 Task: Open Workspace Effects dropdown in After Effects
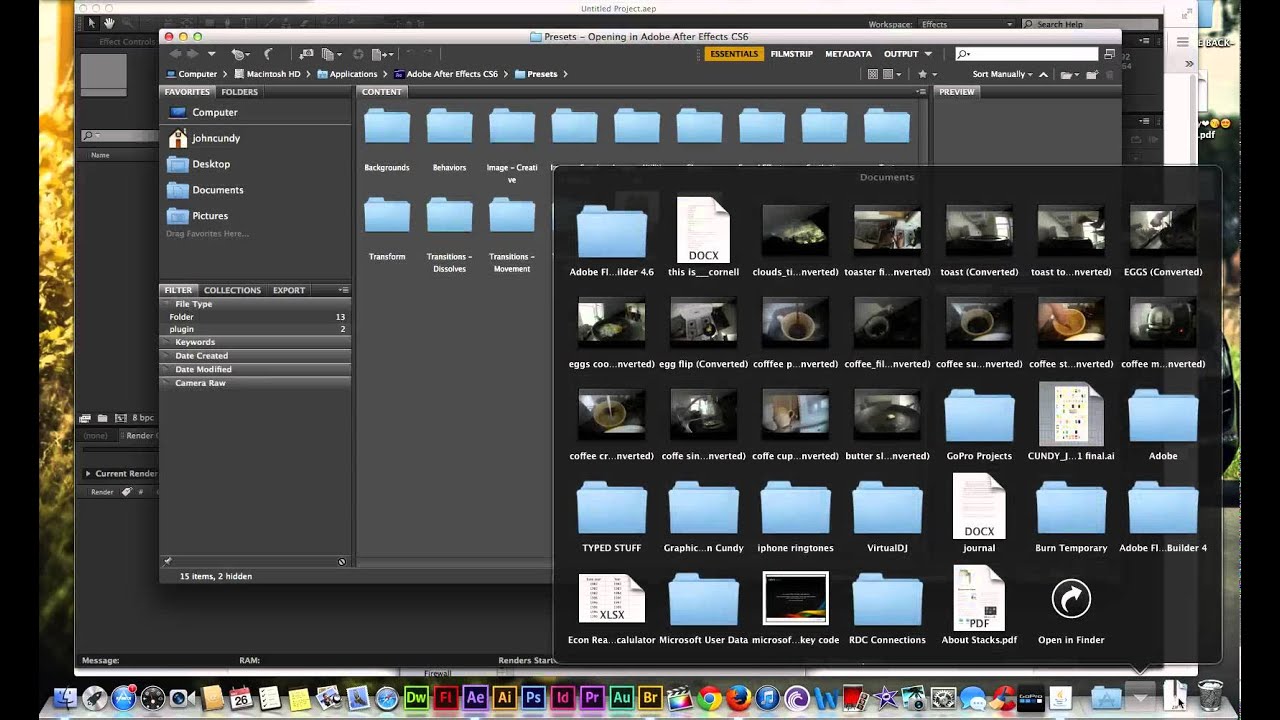pyautogui.click(x=965, y=24)
